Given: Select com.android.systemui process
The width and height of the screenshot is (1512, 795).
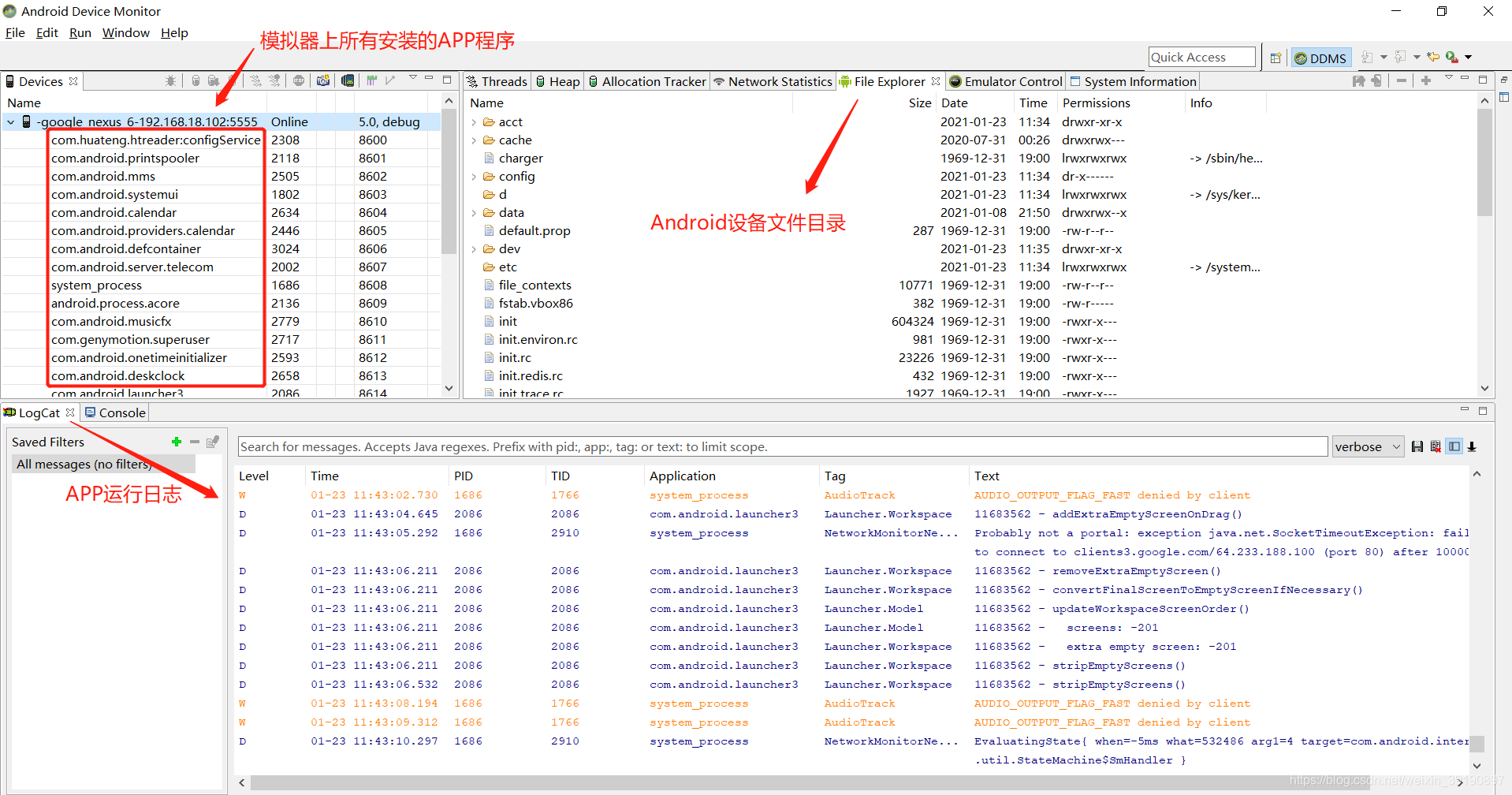Looking at the screenshot, I should [x=114, y=195].
